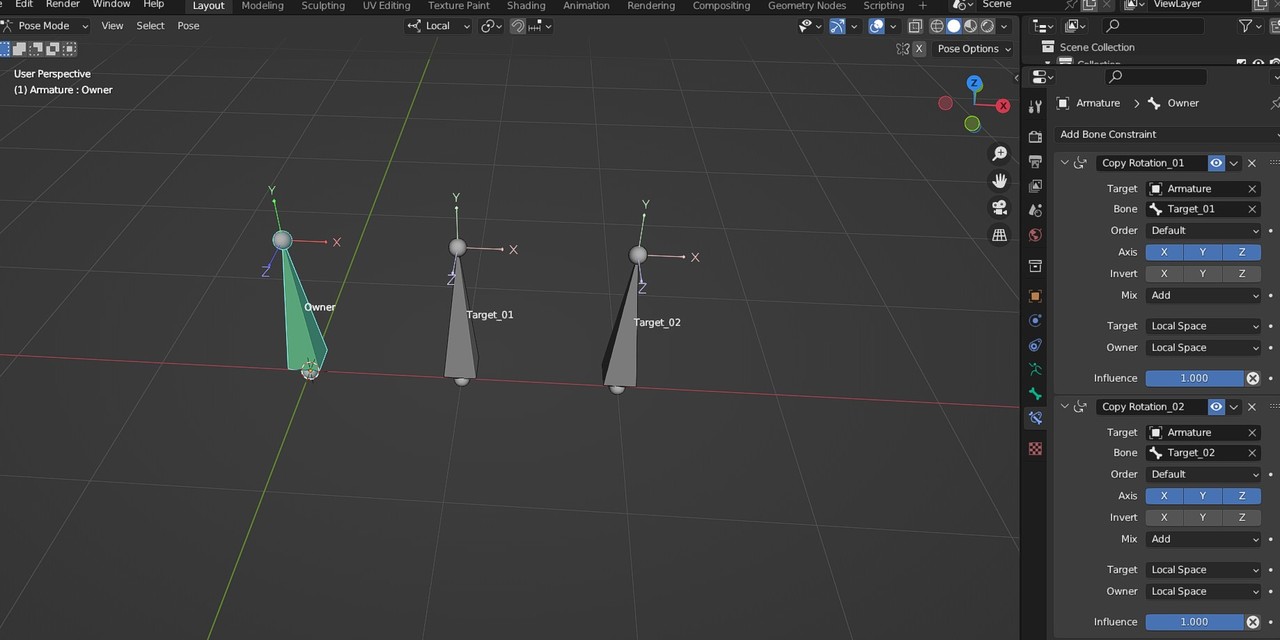Viewport: 1280px width, 640px height.
Task: Open the viewport zoom tool
Action: (999, 154)
